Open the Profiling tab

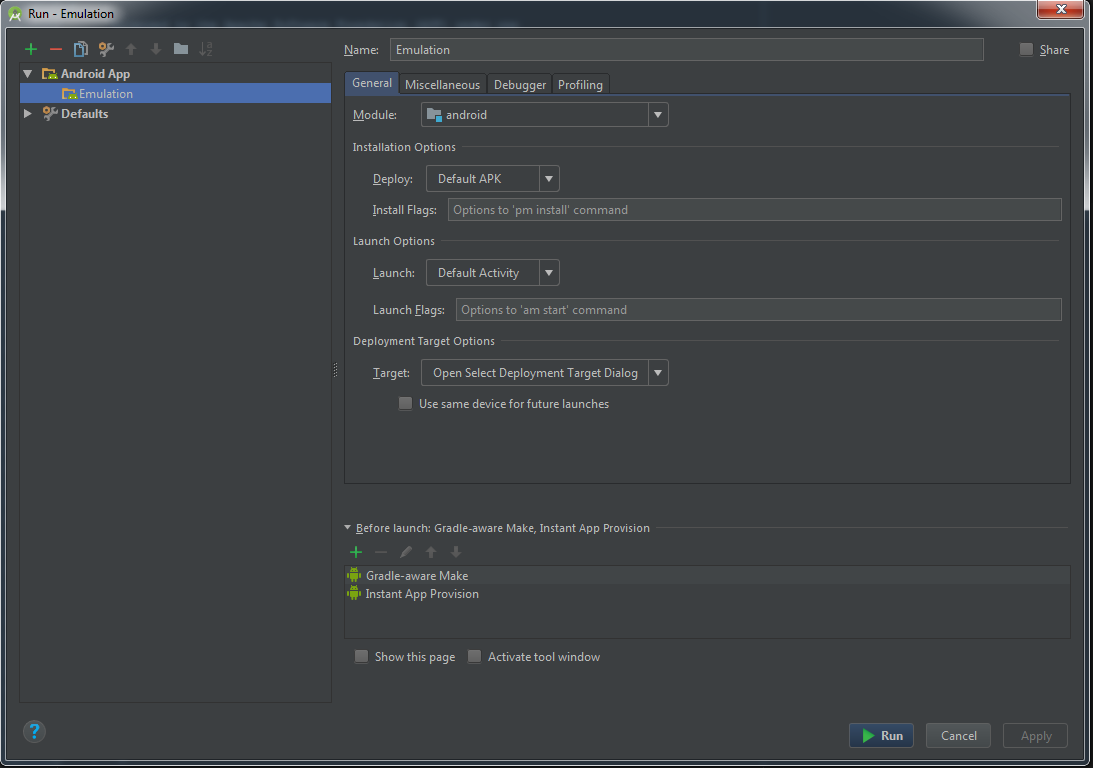580,85
